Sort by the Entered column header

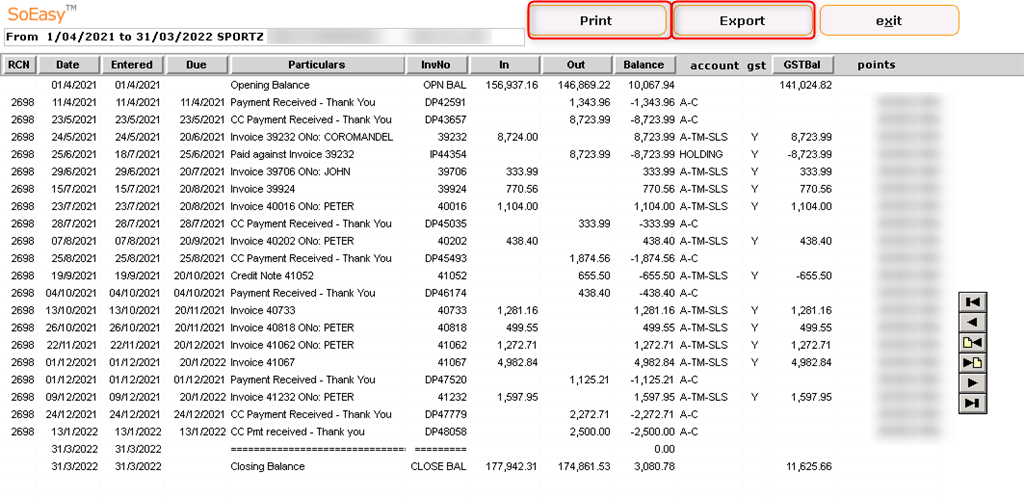(132, 65)
